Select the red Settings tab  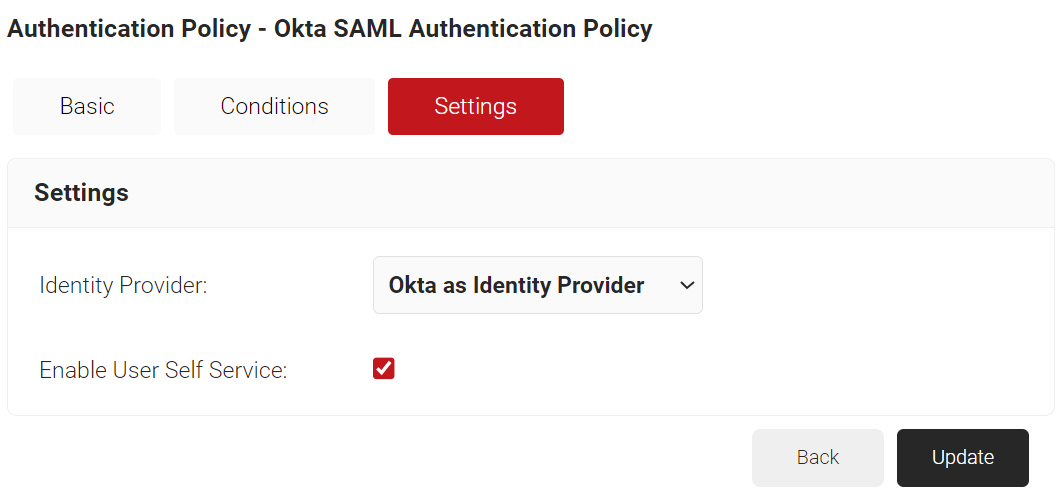(x=476, y=106)
